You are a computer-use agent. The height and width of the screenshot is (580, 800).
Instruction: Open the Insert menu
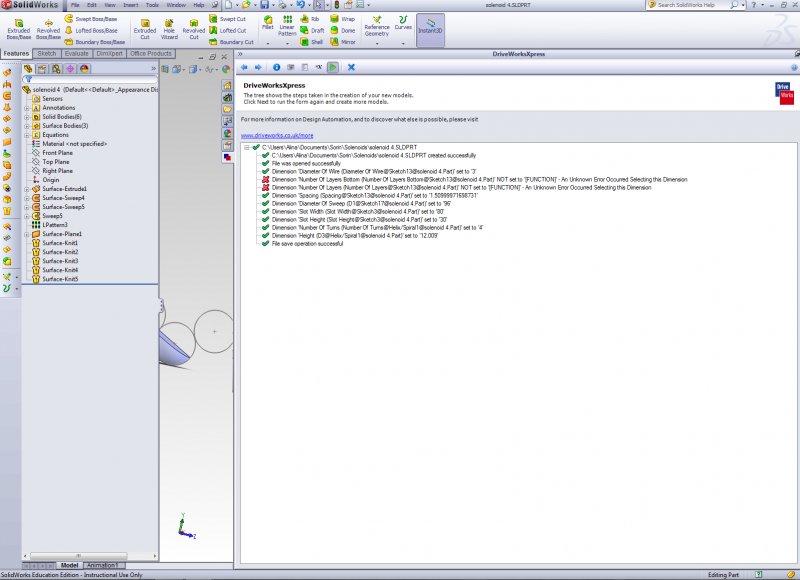tap(131, 5)
